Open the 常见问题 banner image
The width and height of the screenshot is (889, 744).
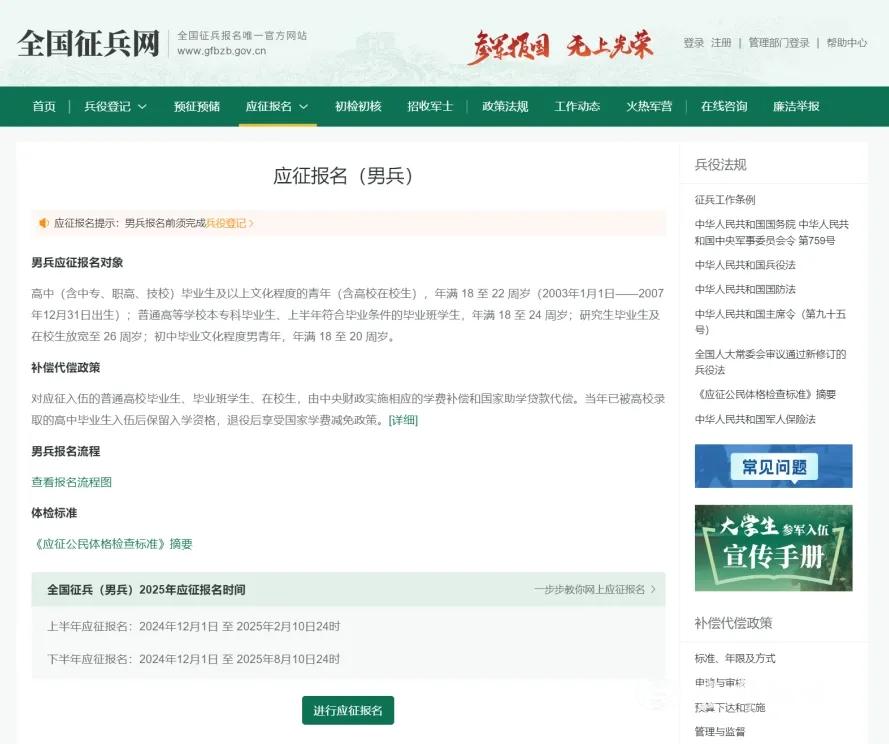(x=773, y=466)
